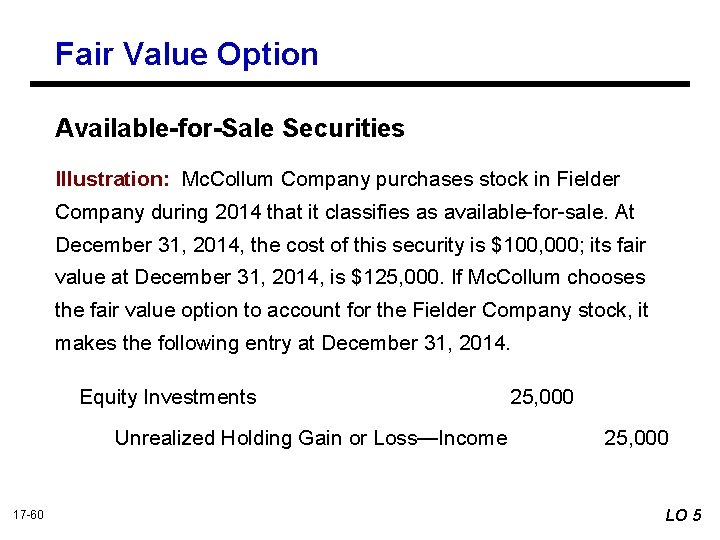The height and width of the screenshot is (540, 720).
Task: Click the debit amount 25,000
Action: (x=542, y=397)
